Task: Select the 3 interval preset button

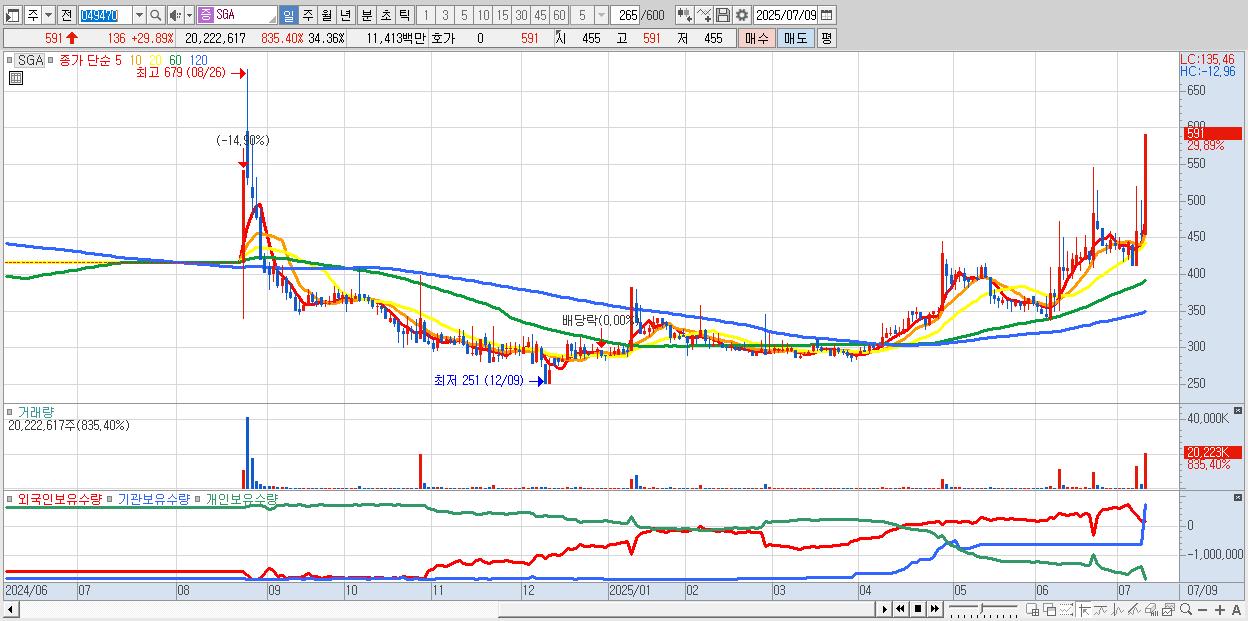Action: 445,15
